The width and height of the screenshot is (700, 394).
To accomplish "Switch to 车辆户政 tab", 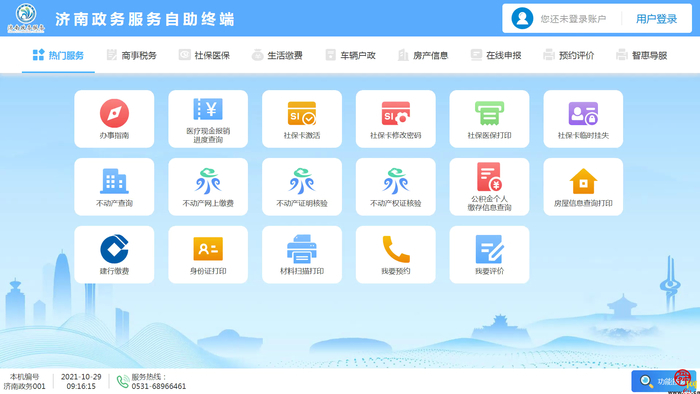I will tap(350, 55).
